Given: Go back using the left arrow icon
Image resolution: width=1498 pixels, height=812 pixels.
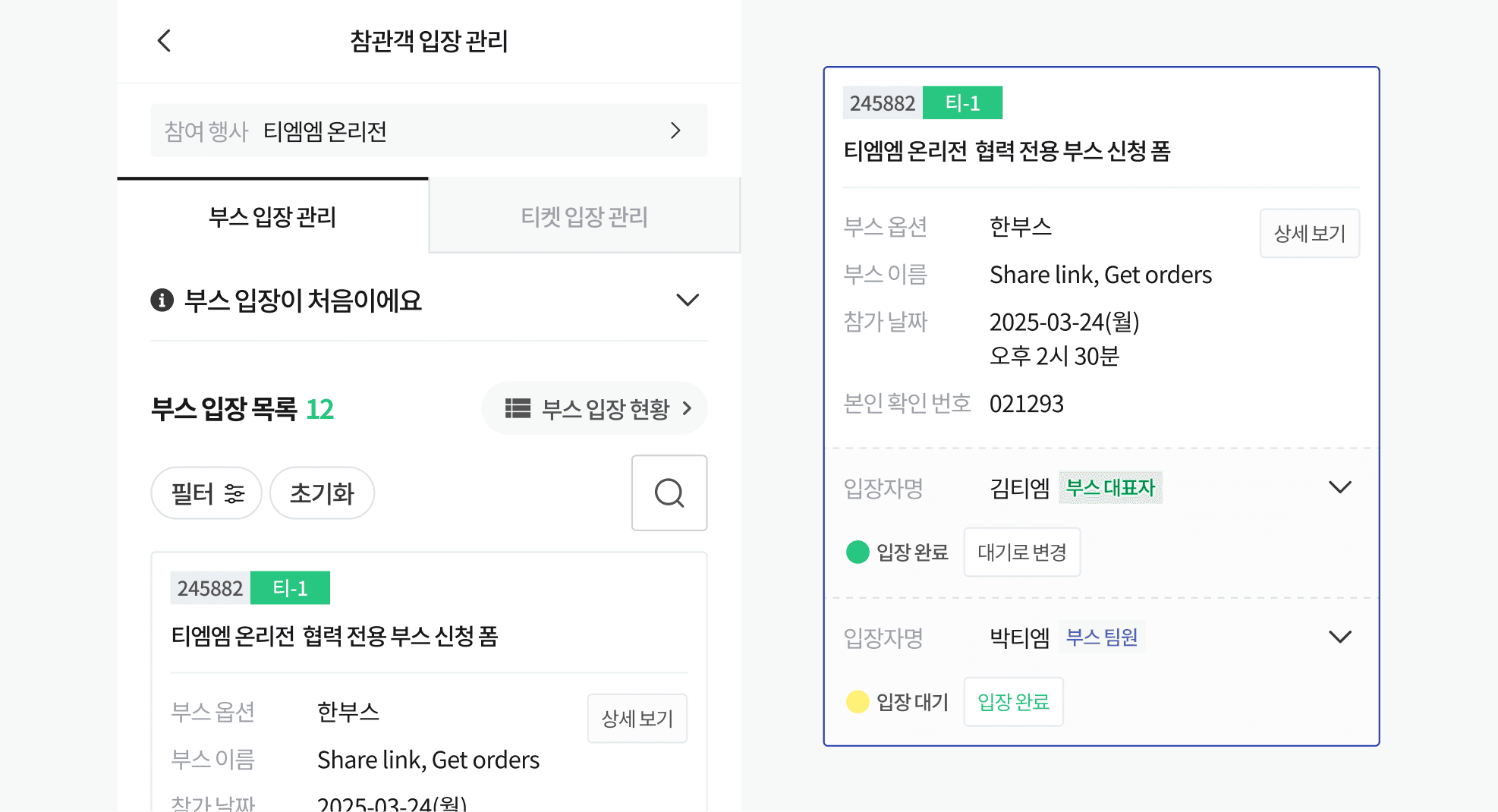Looking at the screenshot, I should click(164, 41).
